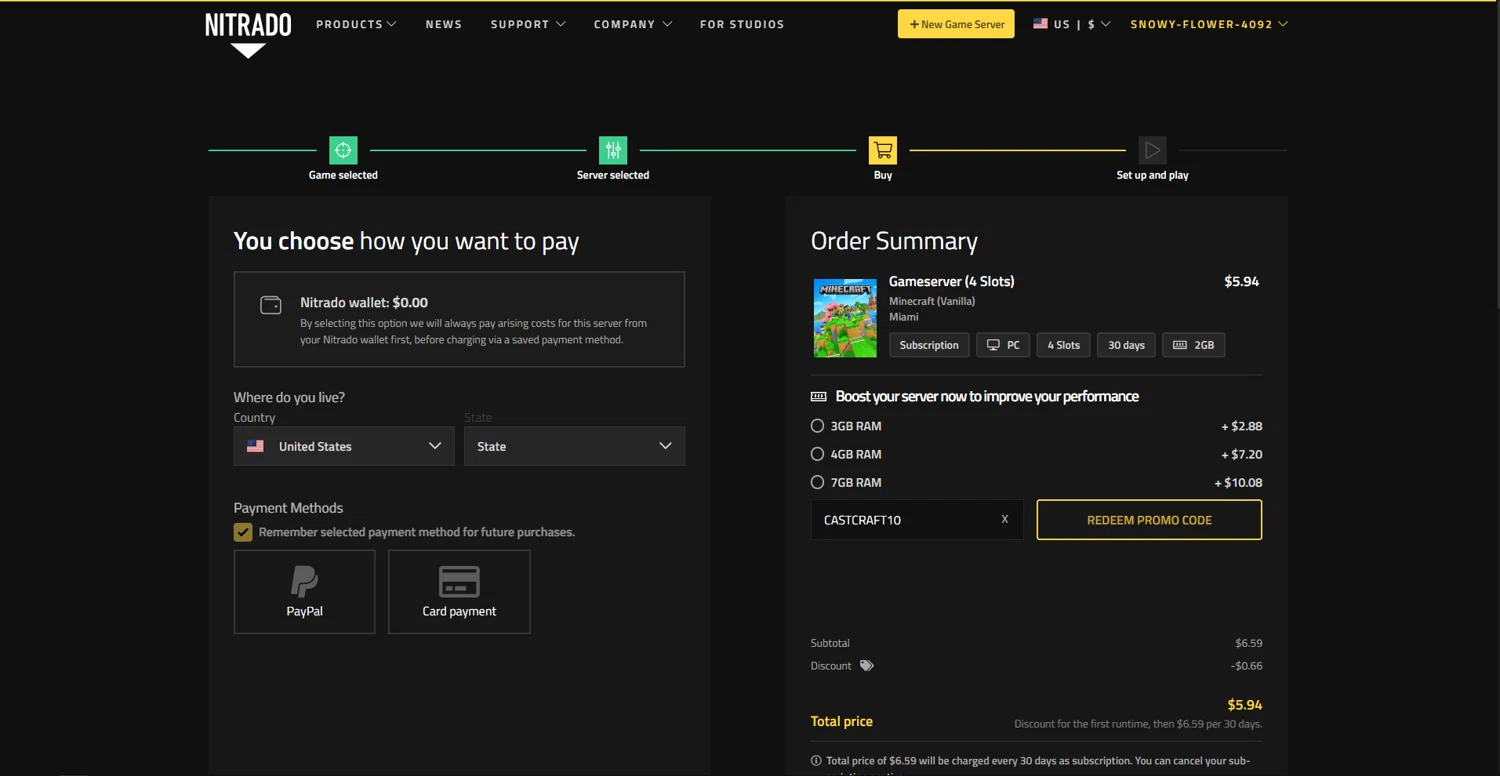Click the + $7.20 price text
1500x776 pixels.
1241,454
